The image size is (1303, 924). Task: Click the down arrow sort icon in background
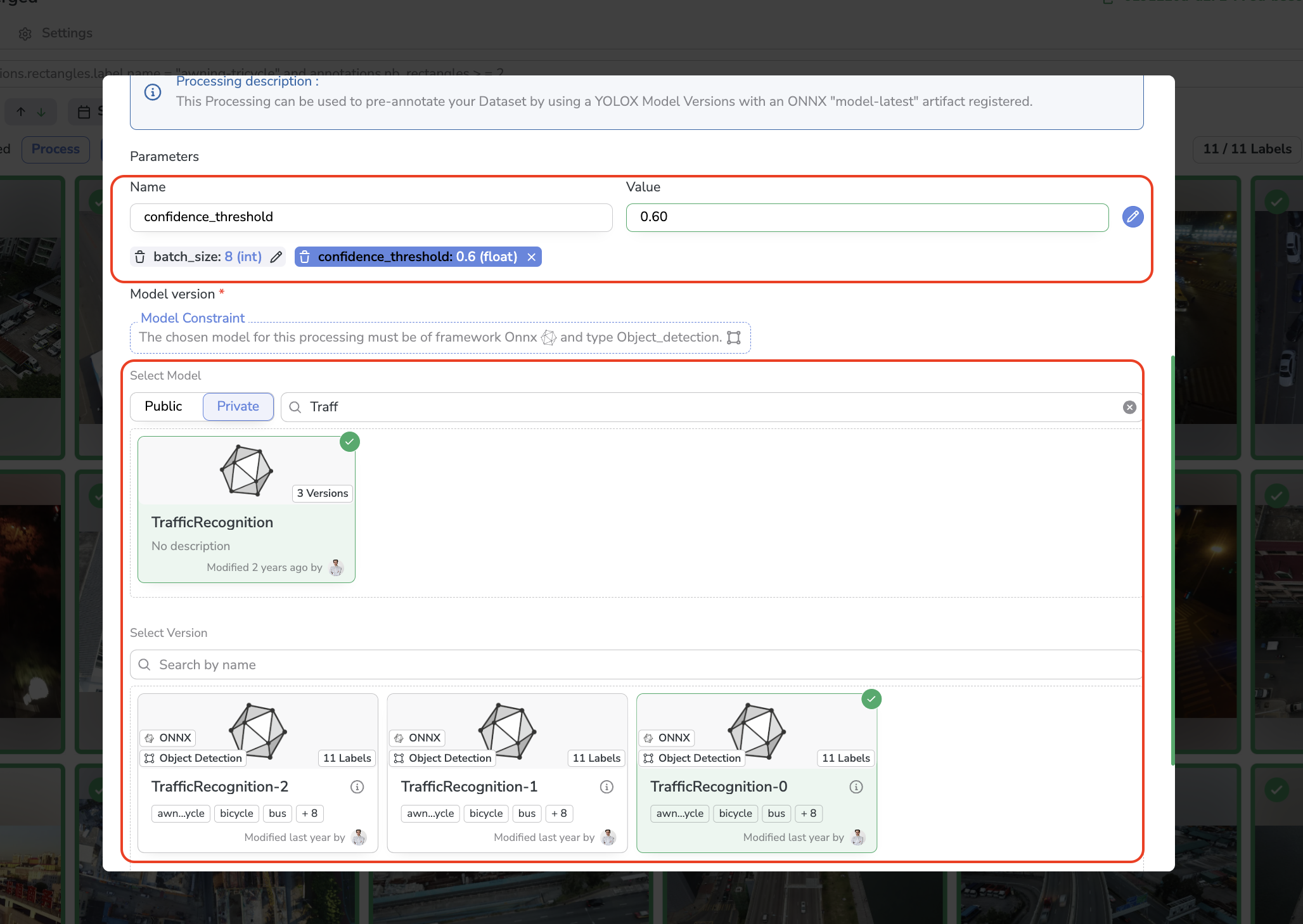(42, 112)
